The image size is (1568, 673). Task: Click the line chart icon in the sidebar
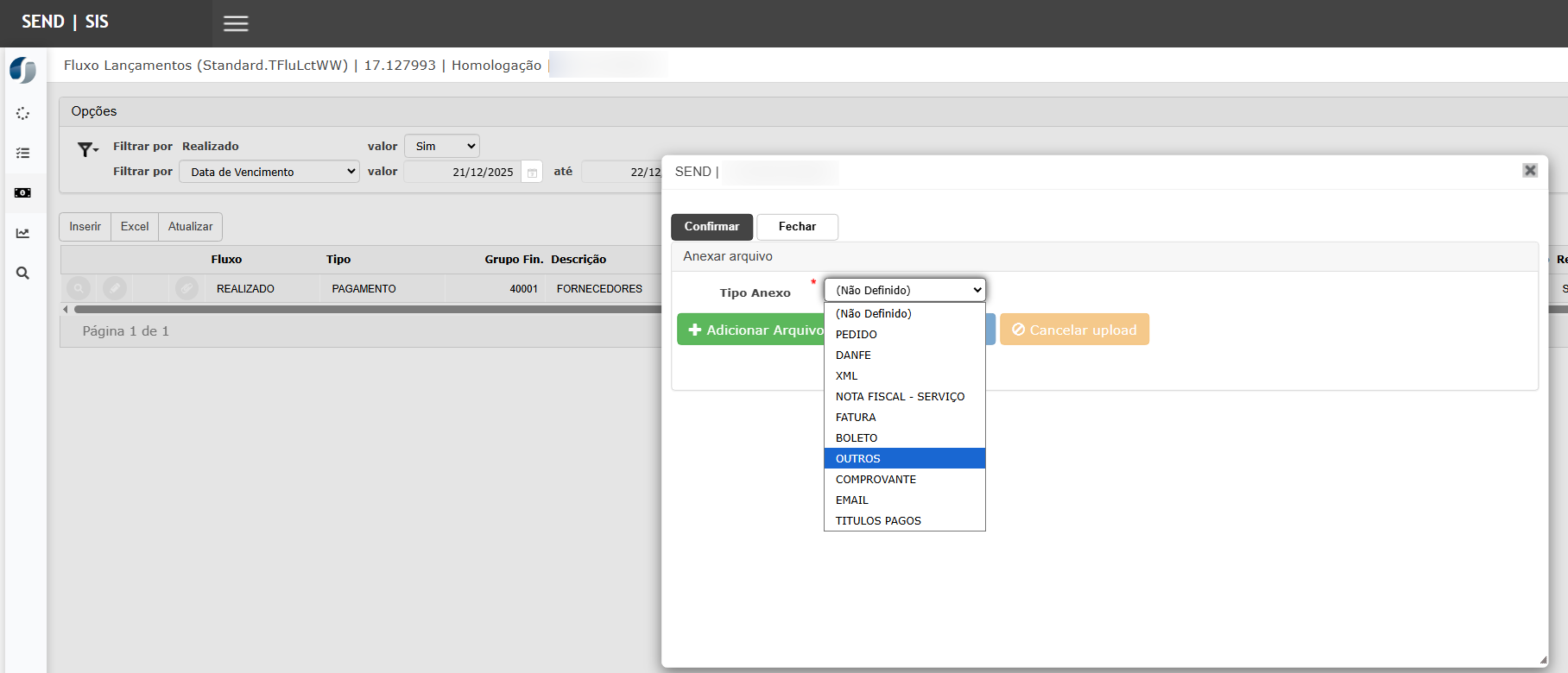coord(23,233)
